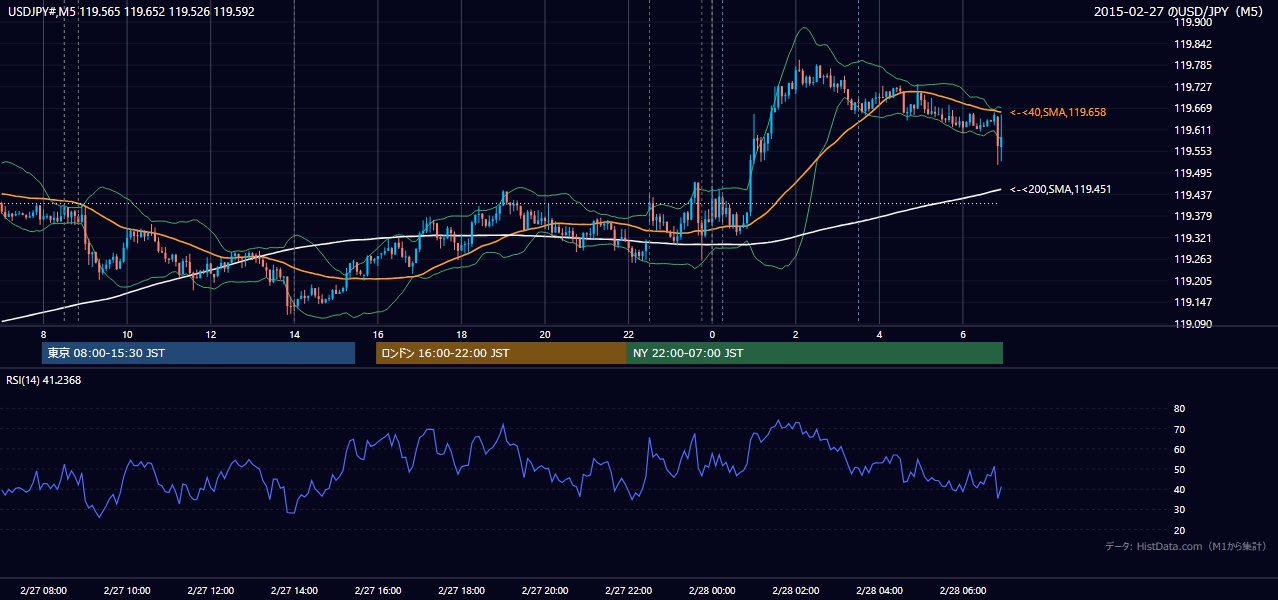This screenshot has height=600, width=1278.
Task: Click the 200 SMA 119.451 label
Action: point(1061,189)
